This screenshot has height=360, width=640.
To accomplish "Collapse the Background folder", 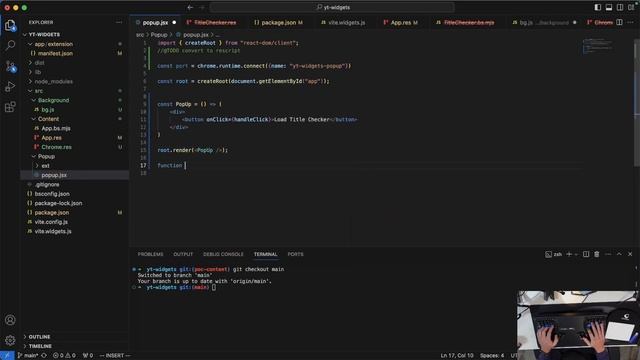I will [x=53, y=100].
